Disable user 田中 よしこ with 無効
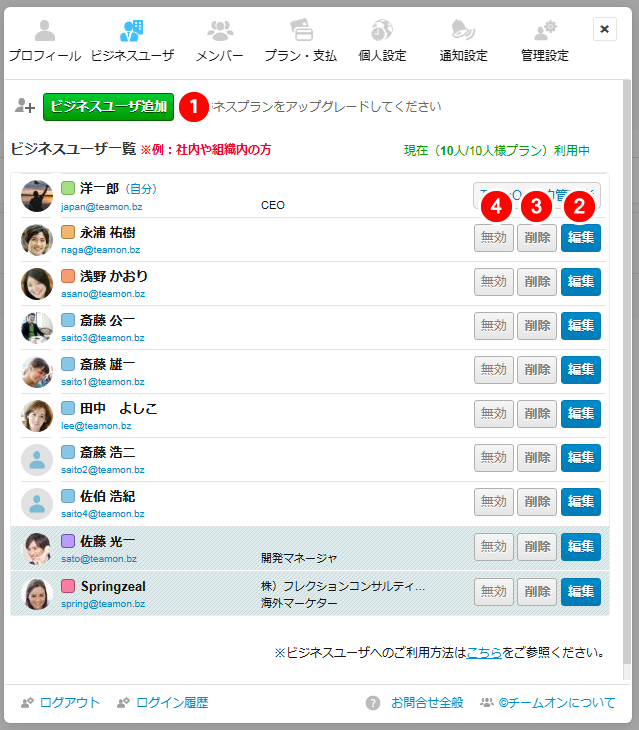 pyautogui.click(x=493, y=414)
